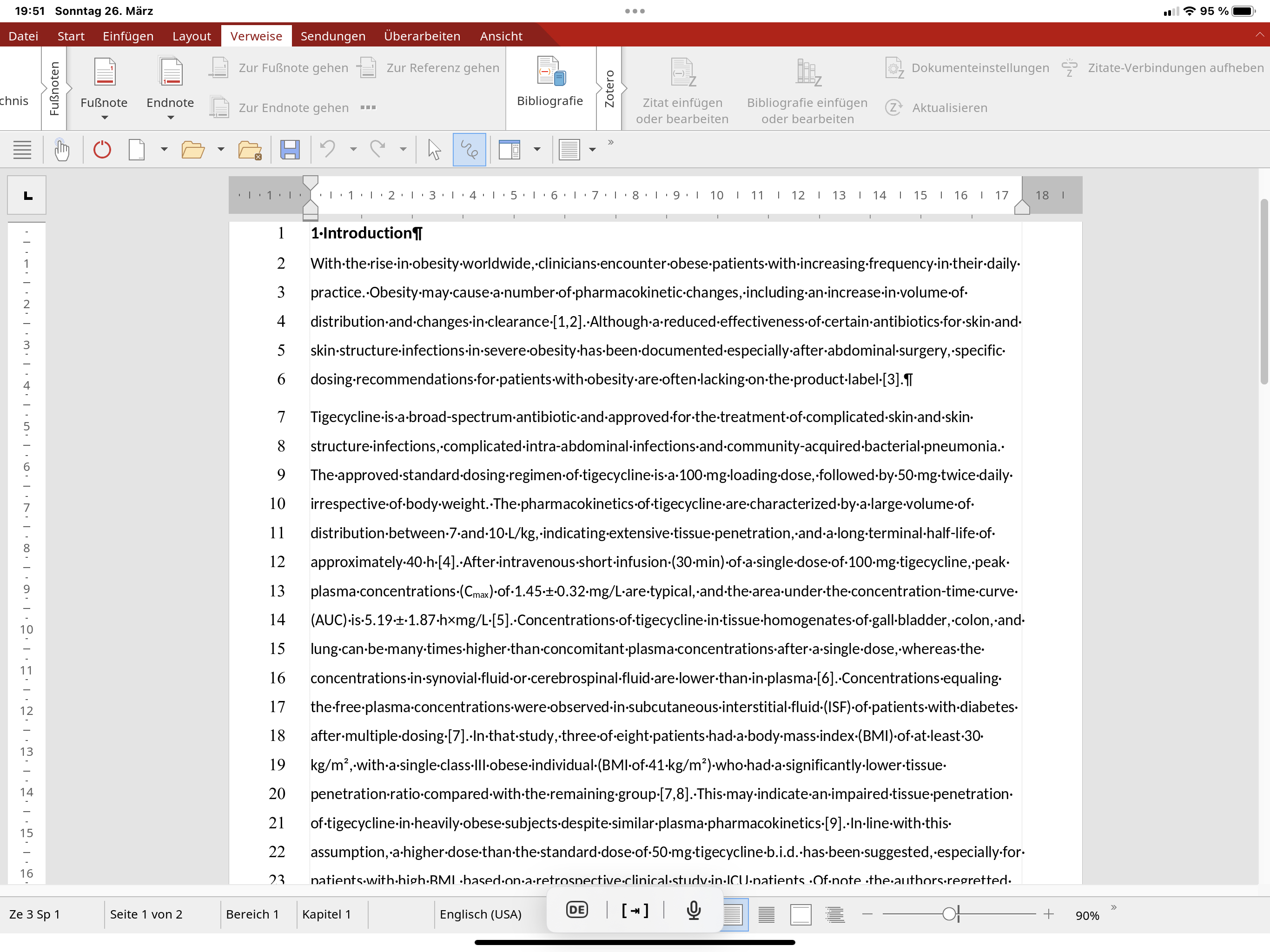Screen dimensions: 1270x952
Task: Expand the Fußnote dropdown arrow
Action: (x=104, y=118)
